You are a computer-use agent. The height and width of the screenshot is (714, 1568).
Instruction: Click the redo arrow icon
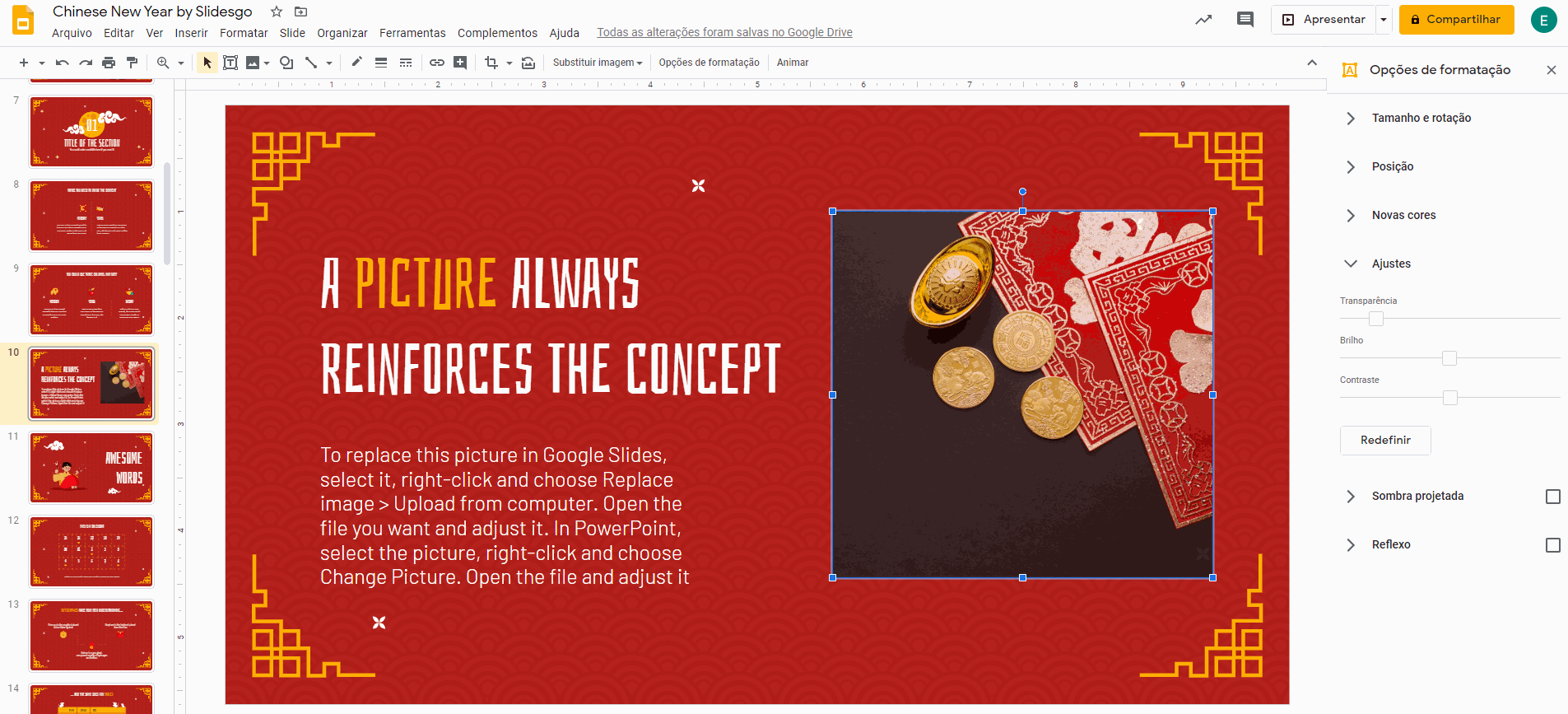point(86,63)
